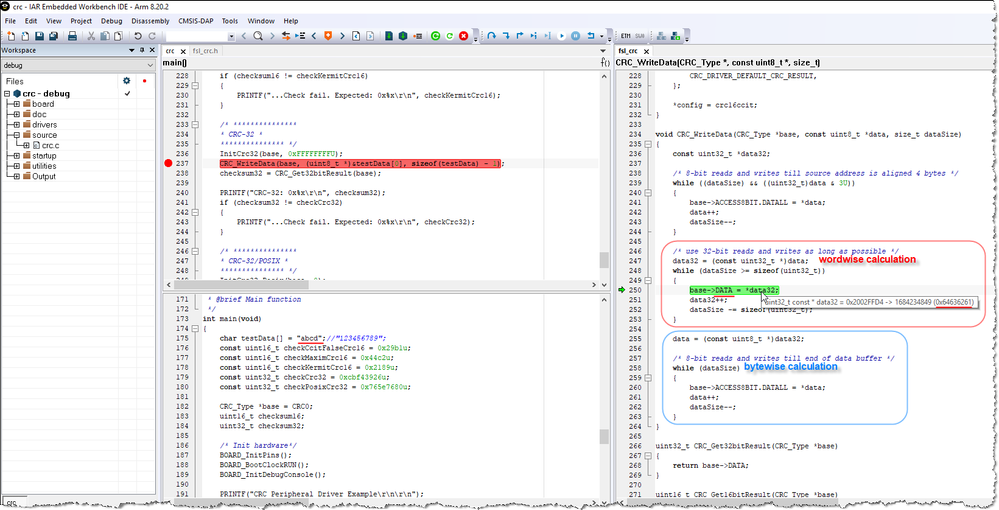Click the Paste toolbar icon
Screen dimensions: 999x510
[x=118, y=36]
